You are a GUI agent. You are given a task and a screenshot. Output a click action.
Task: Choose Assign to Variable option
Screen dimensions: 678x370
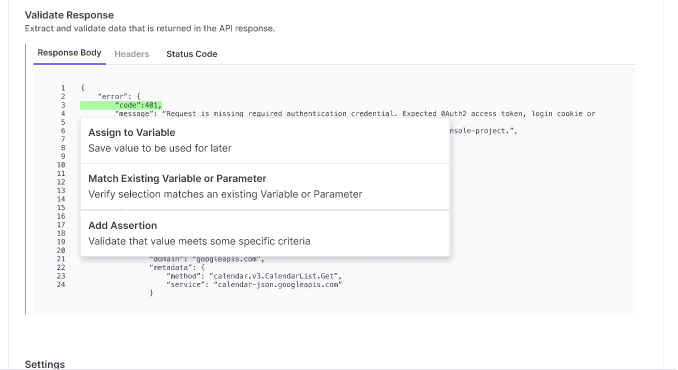(265, 140)
